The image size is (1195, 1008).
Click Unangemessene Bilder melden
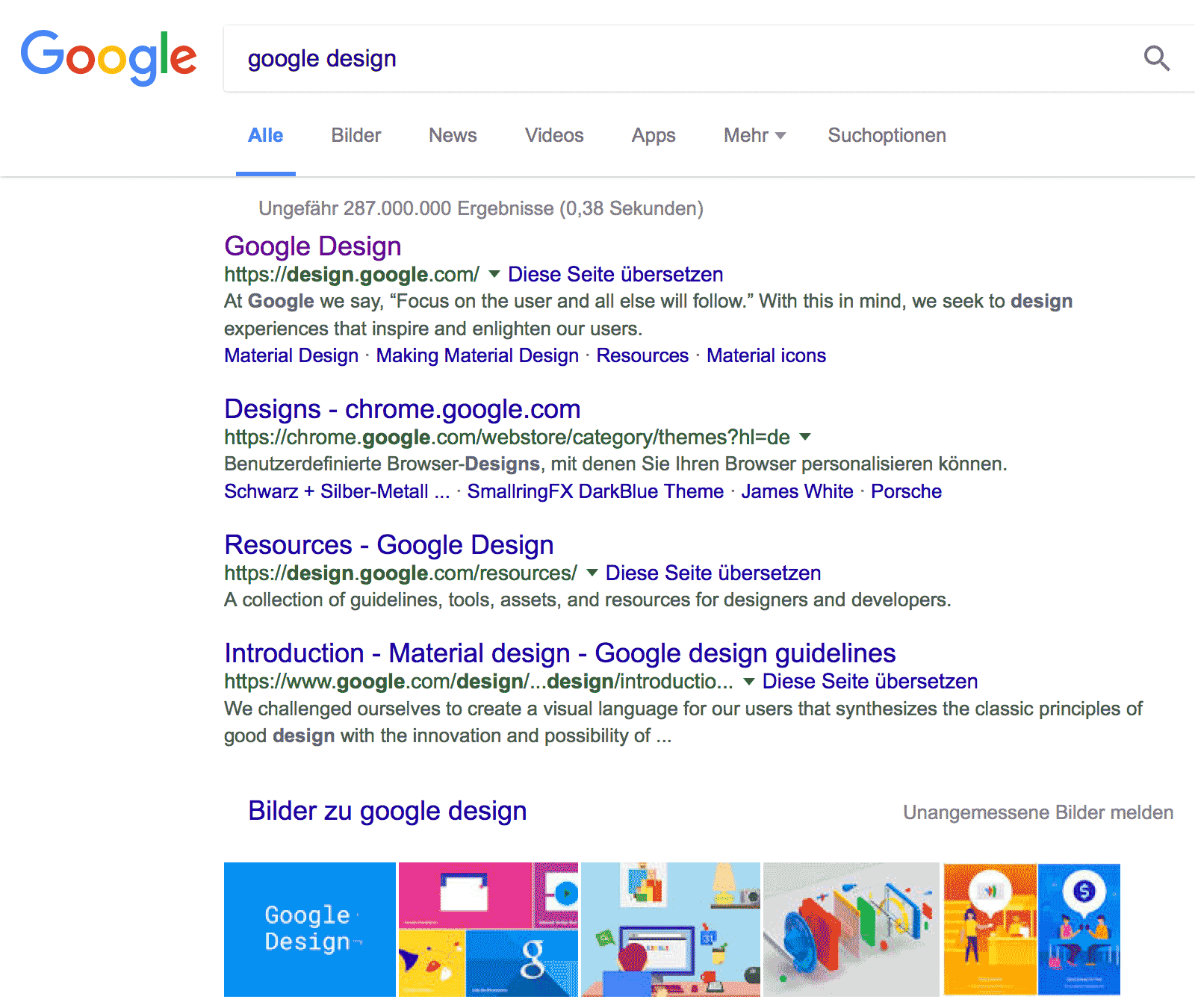coord(1038,812)
